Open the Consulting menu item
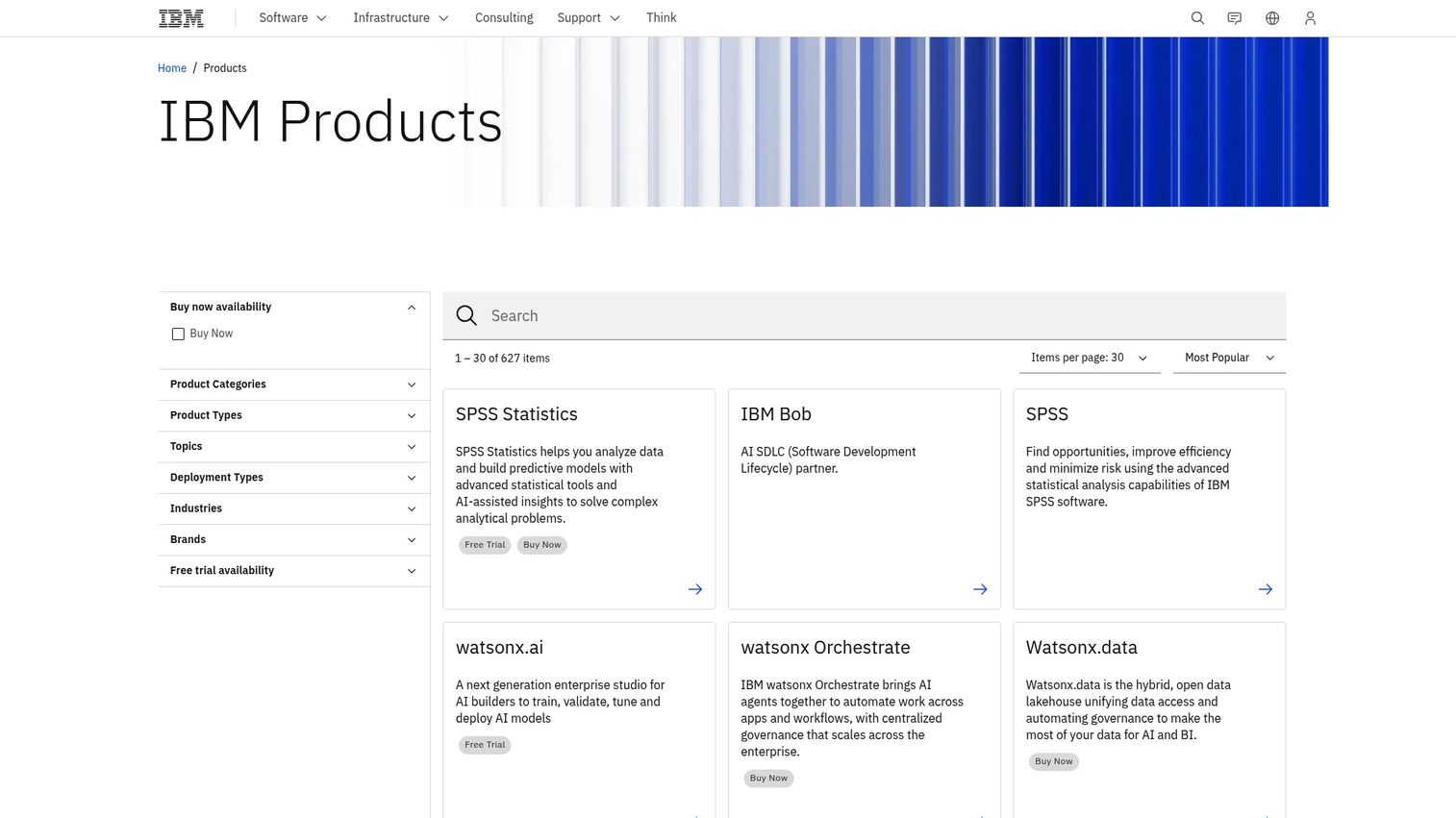Screen dimensions: 1456x818 coord(504,18)
